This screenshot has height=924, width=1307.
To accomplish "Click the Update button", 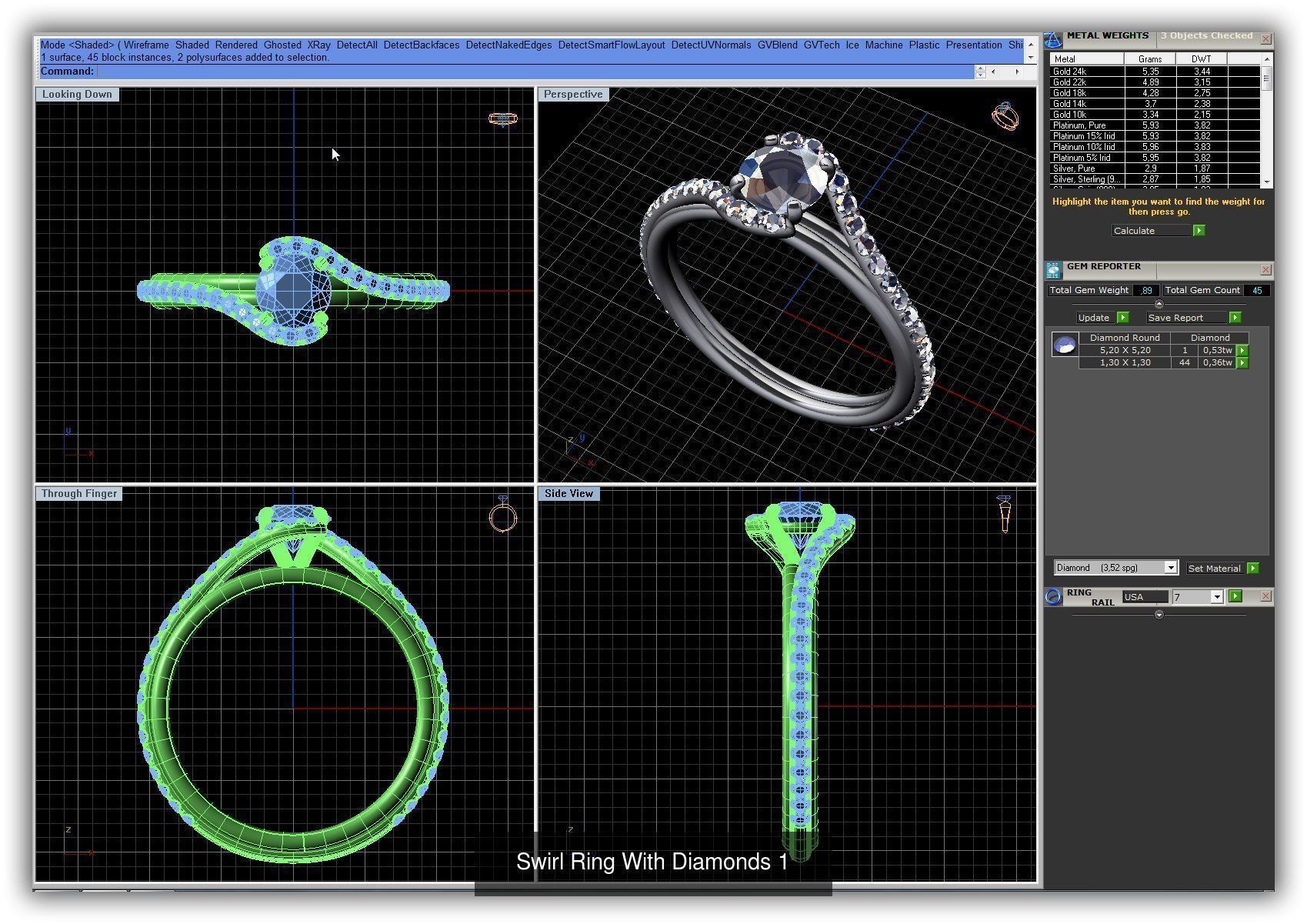I will pos(1095,318).
